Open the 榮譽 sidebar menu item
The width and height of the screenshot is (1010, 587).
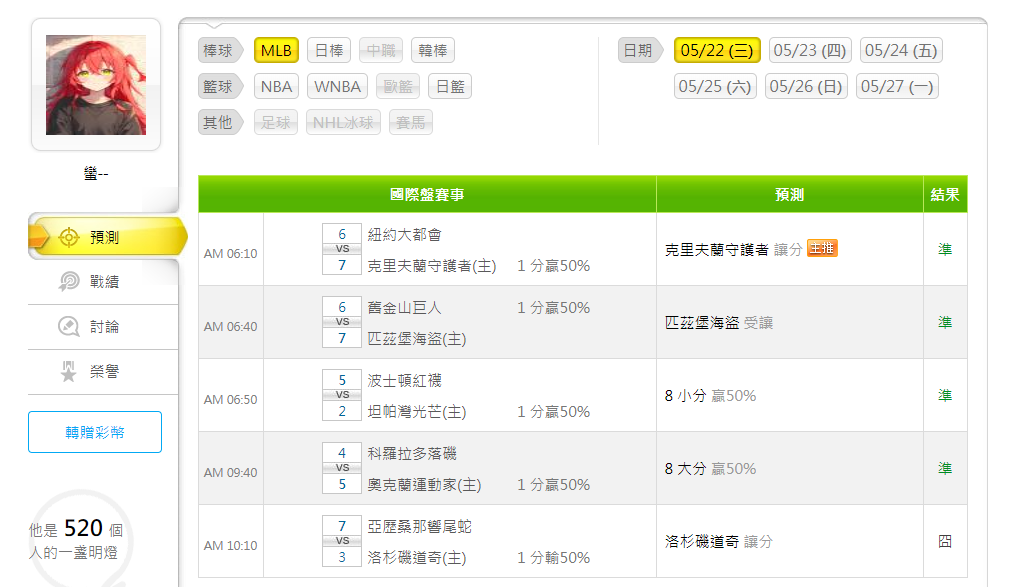(103, 372)
